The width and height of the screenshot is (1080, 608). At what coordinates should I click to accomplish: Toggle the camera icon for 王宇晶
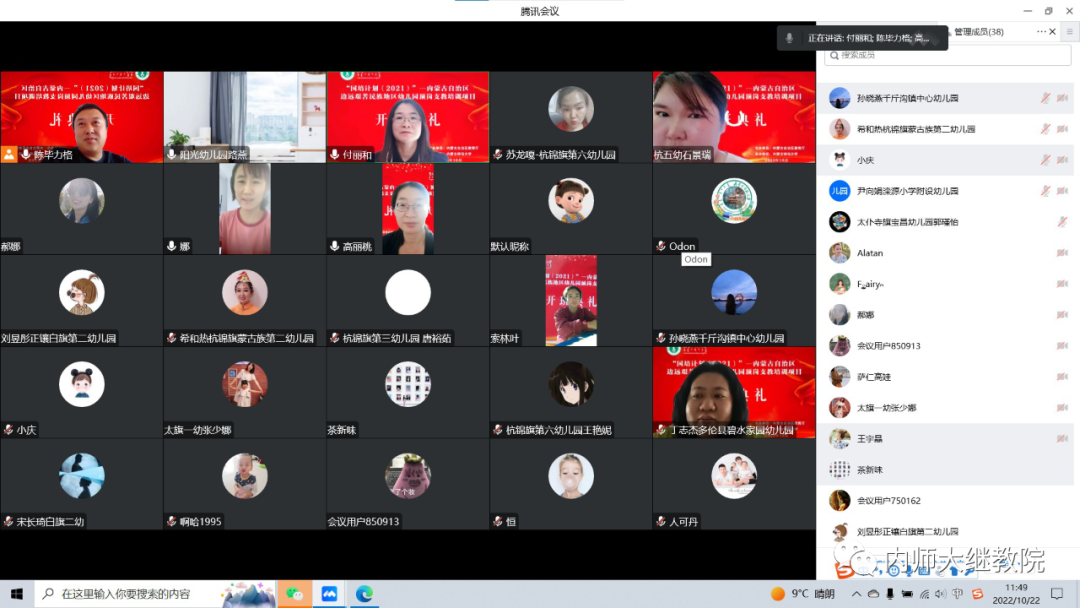1062,439
